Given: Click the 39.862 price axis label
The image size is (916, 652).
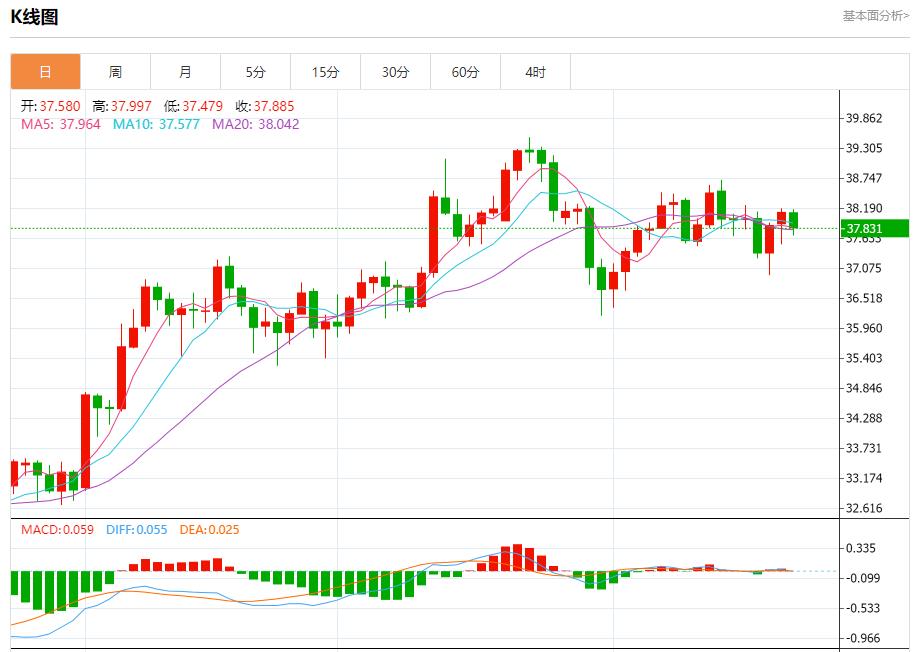Looking at the screenshot, I should pos(862,116).
